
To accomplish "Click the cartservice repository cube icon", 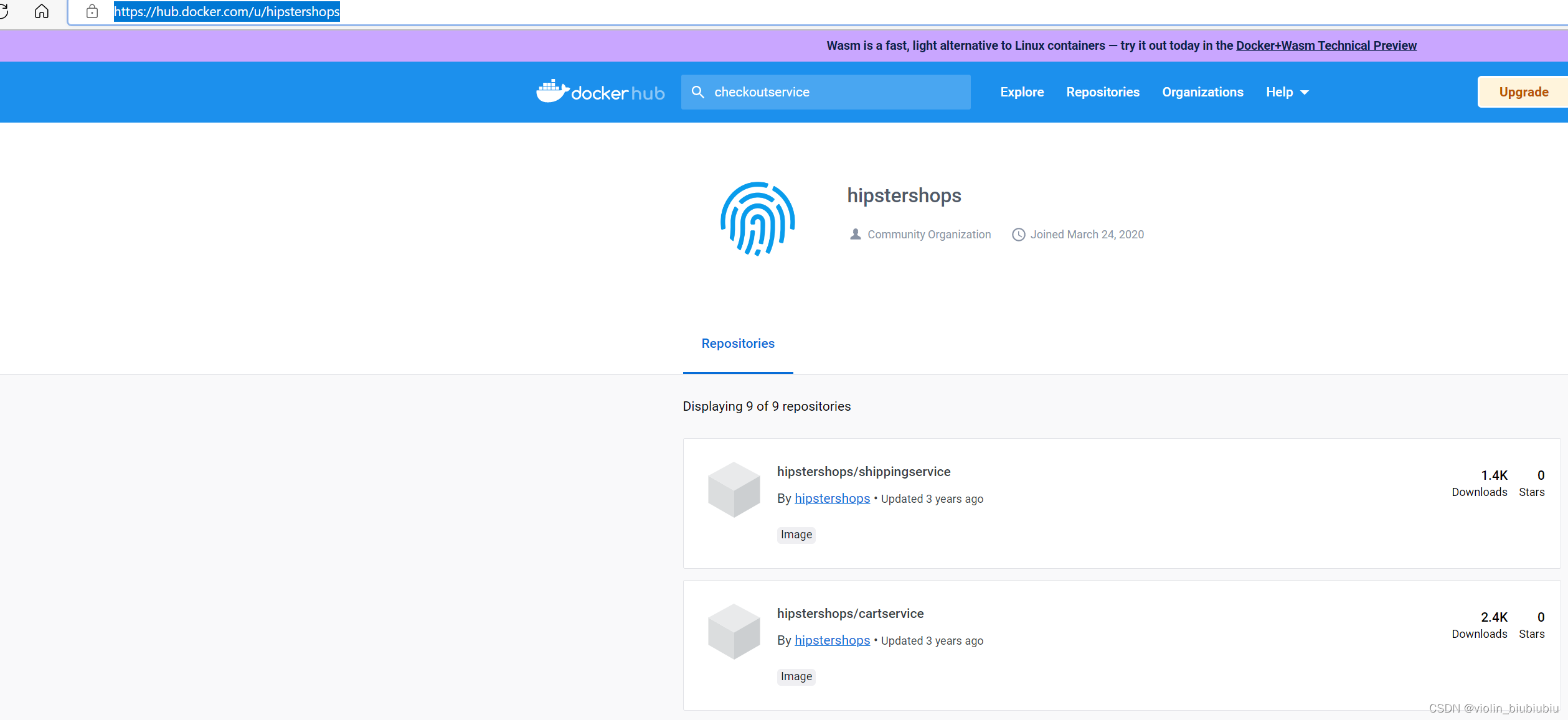I will [734, 632].
